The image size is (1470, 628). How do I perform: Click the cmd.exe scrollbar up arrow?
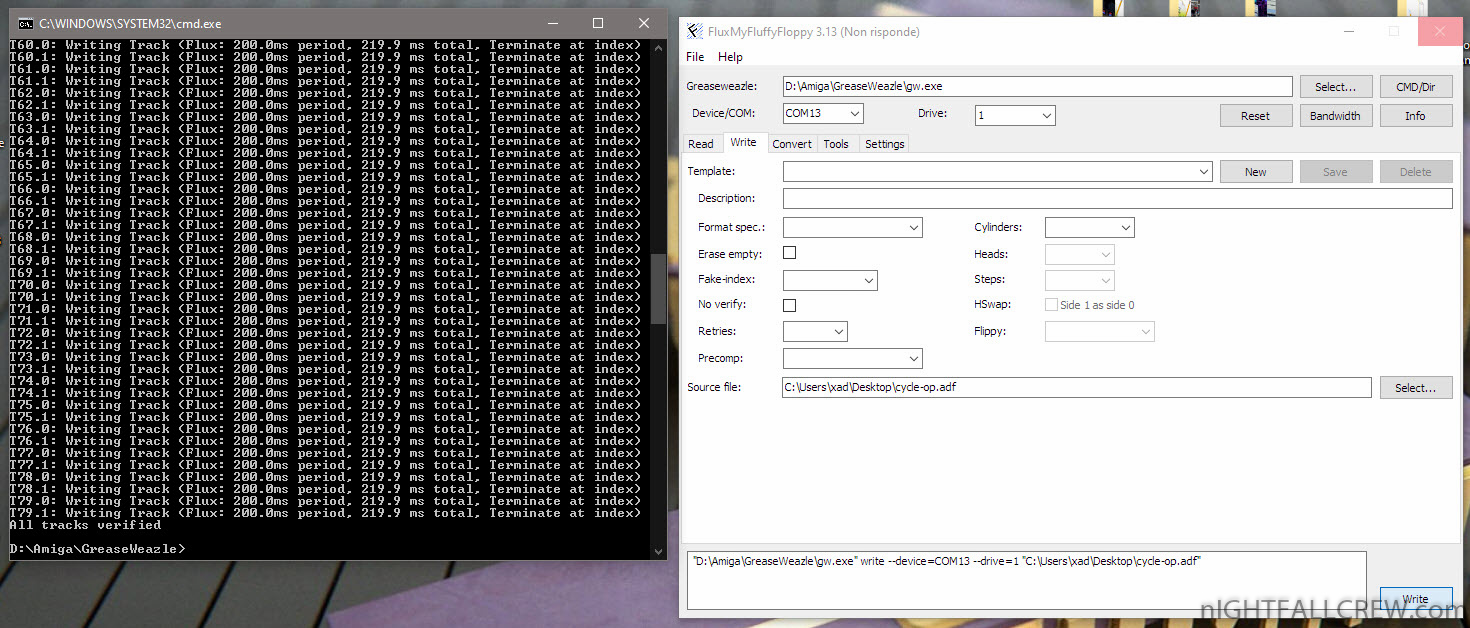pos(658,47)
